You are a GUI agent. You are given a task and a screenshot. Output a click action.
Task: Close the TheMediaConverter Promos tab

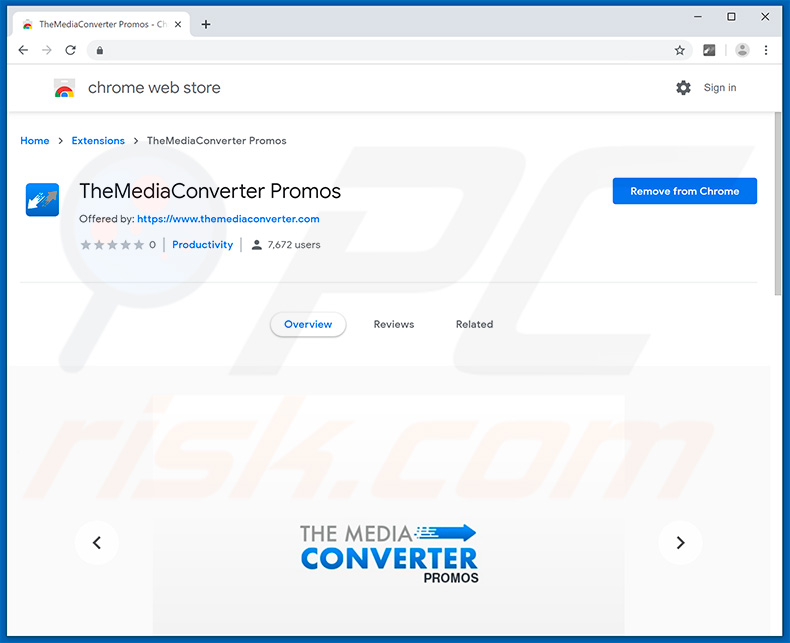tap(178, 24)
